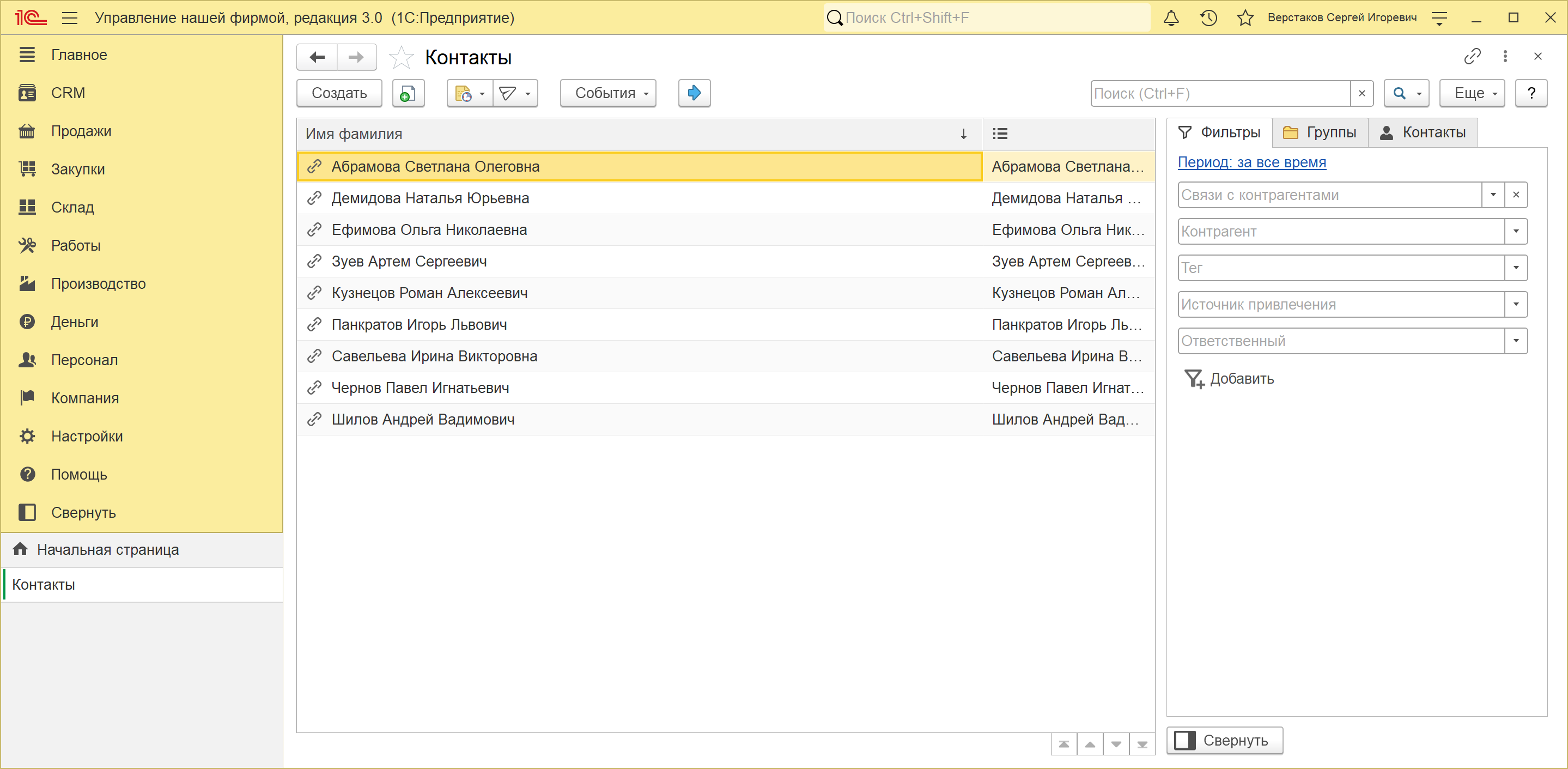Click the global search field Поиск Ctrl+Shift+F
Viewport: 1568px width, 769px height.
tap(987, 17)
